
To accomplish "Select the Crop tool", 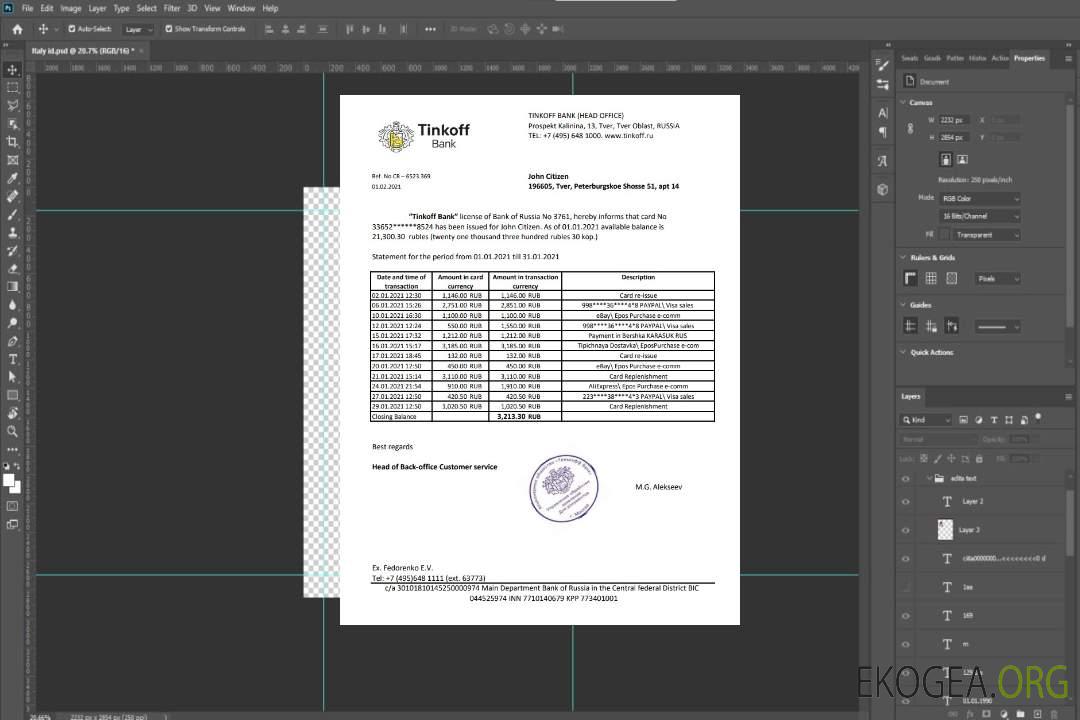I will tap(12, 142).
